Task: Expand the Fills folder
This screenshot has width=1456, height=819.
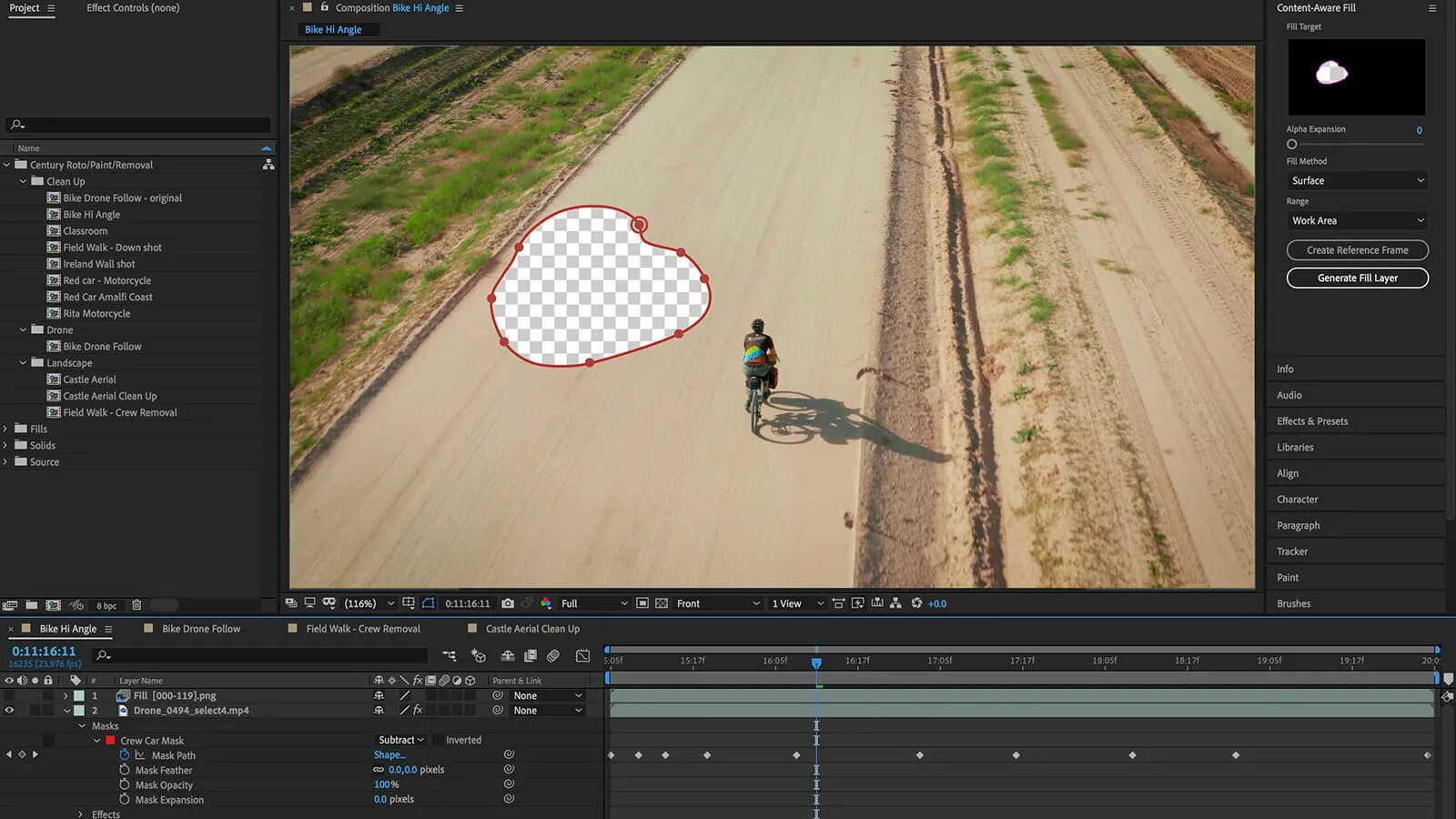Action: [x=5, y=429]
